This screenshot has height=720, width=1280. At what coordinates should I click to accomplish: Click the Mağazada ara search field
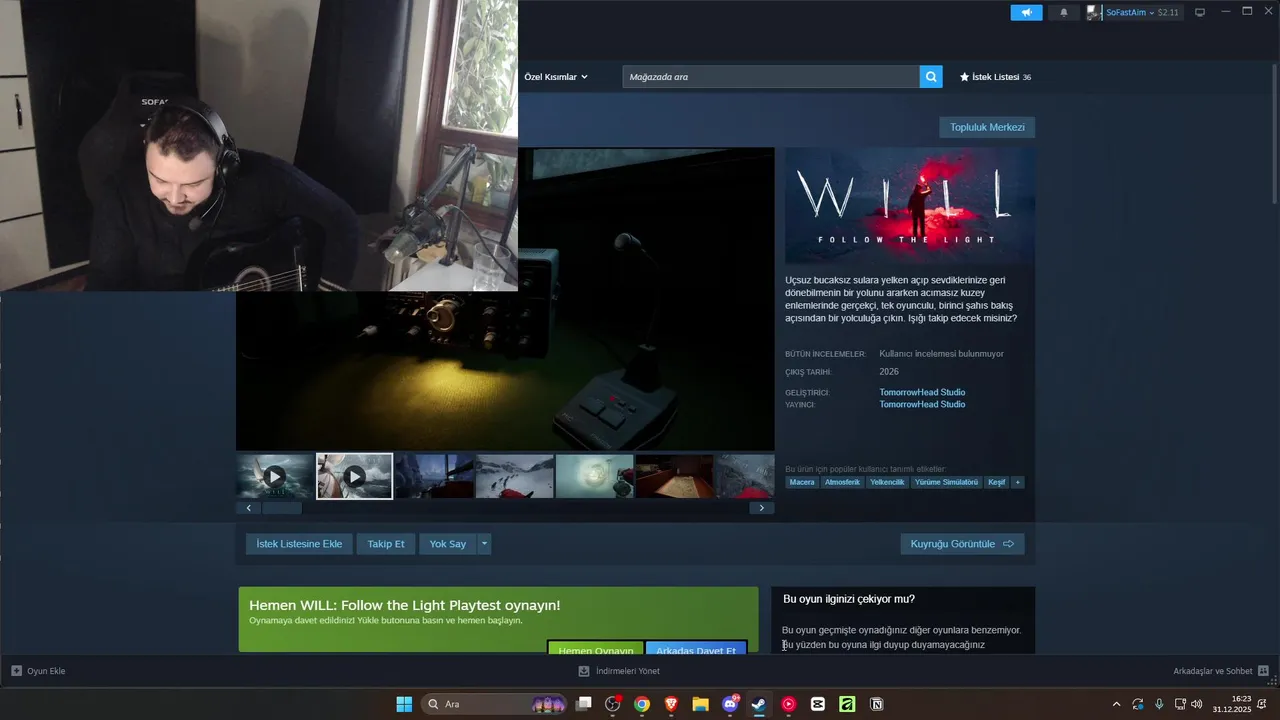pos(771,77)
